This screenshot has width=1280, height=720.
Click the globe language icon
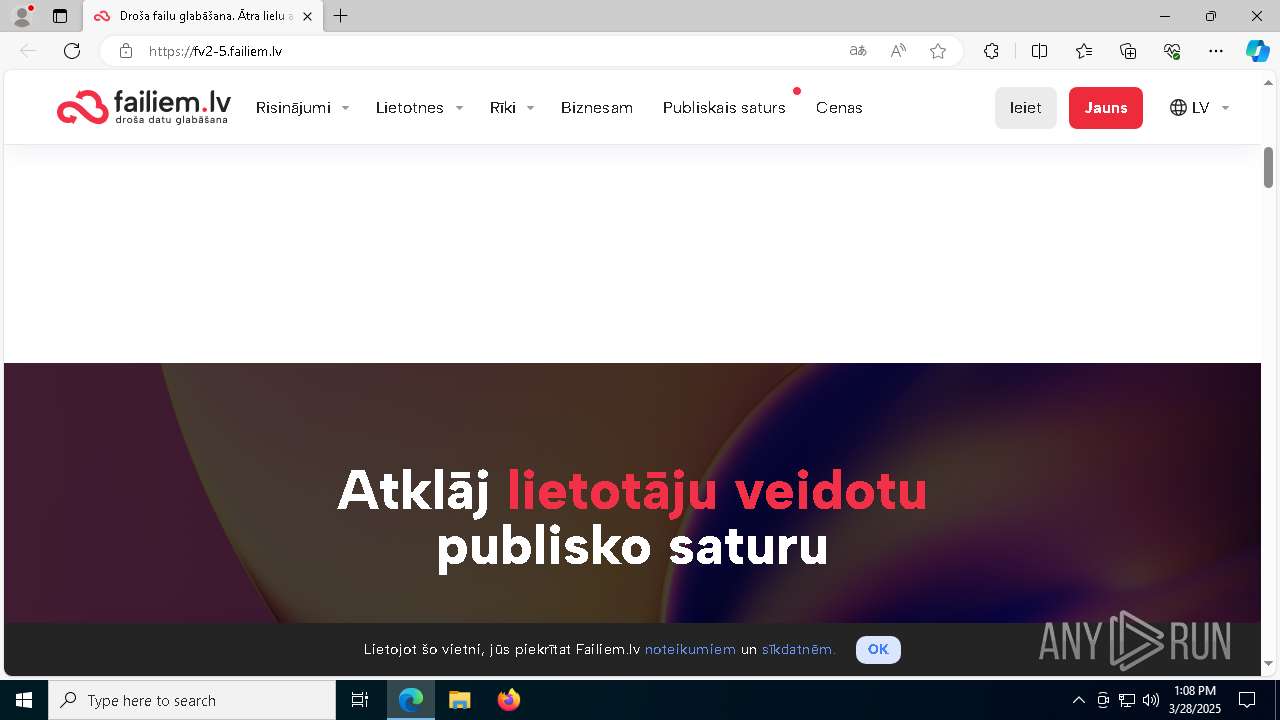(1178, 108)
